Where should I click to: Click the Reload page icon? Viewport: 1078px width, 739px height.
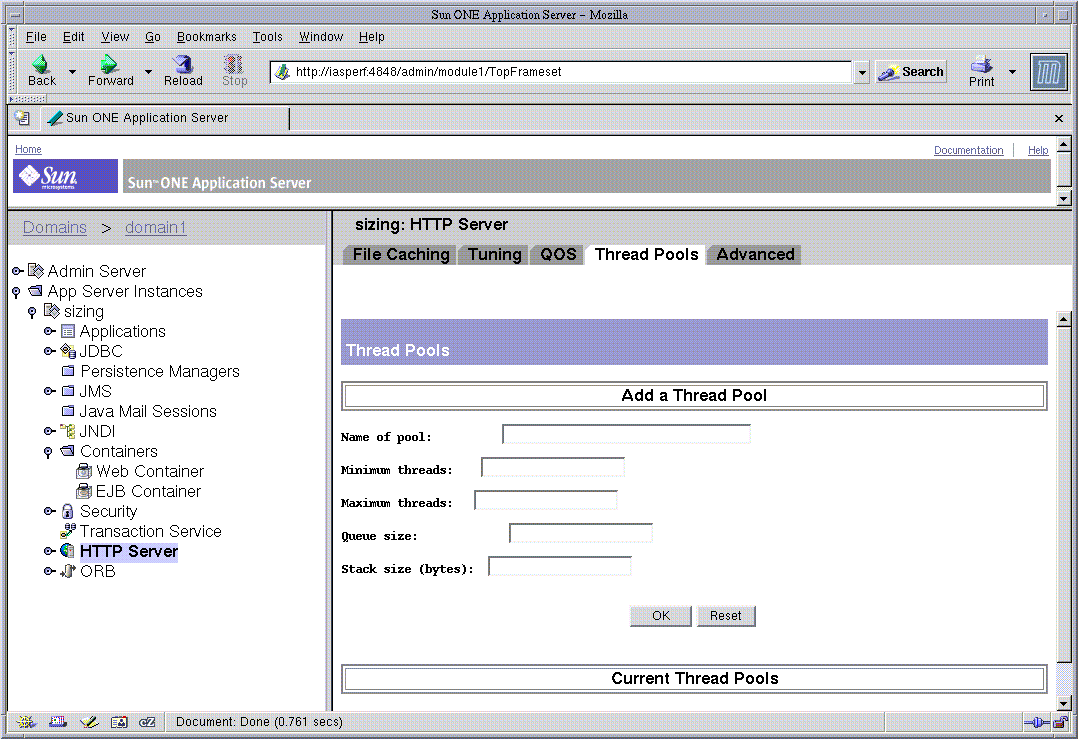[x=183, y=64]
